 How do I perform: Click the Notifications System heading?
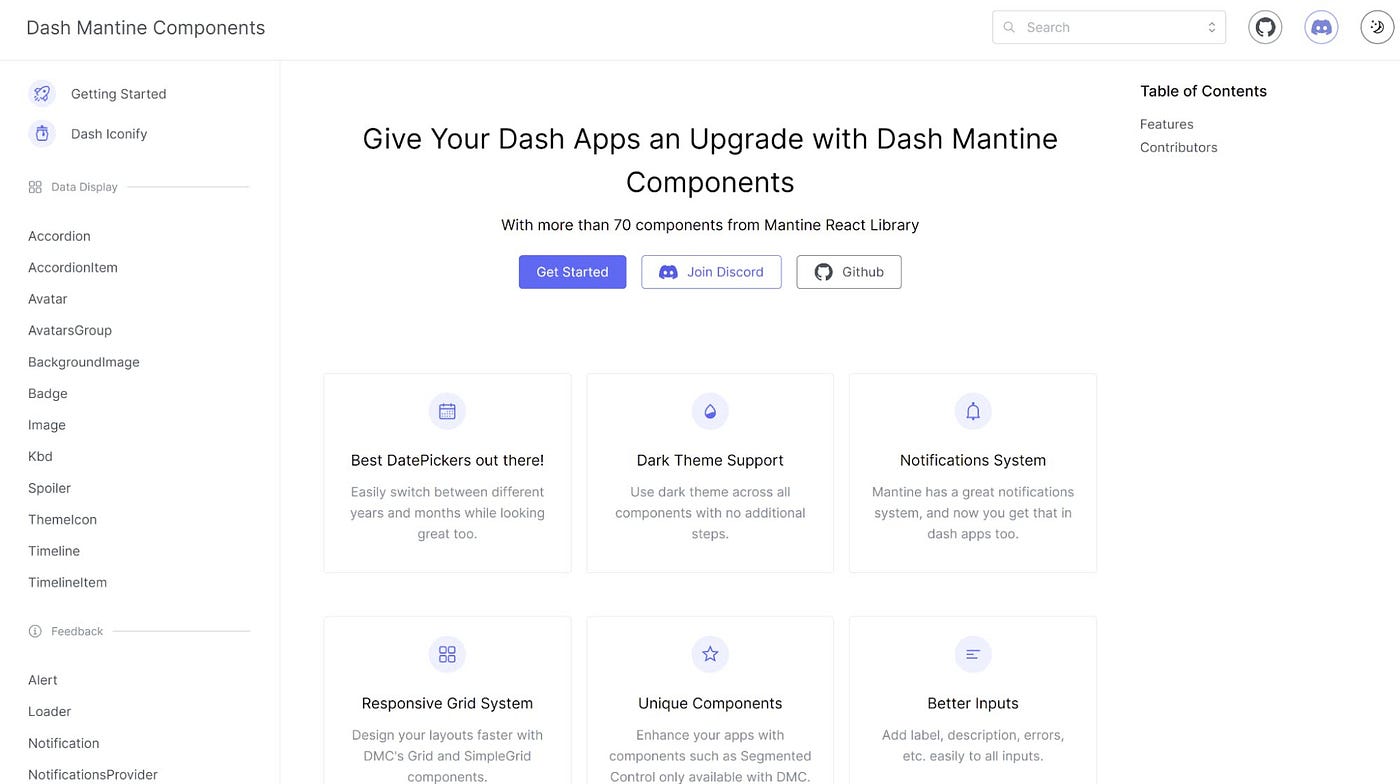(x=973, y=460)
